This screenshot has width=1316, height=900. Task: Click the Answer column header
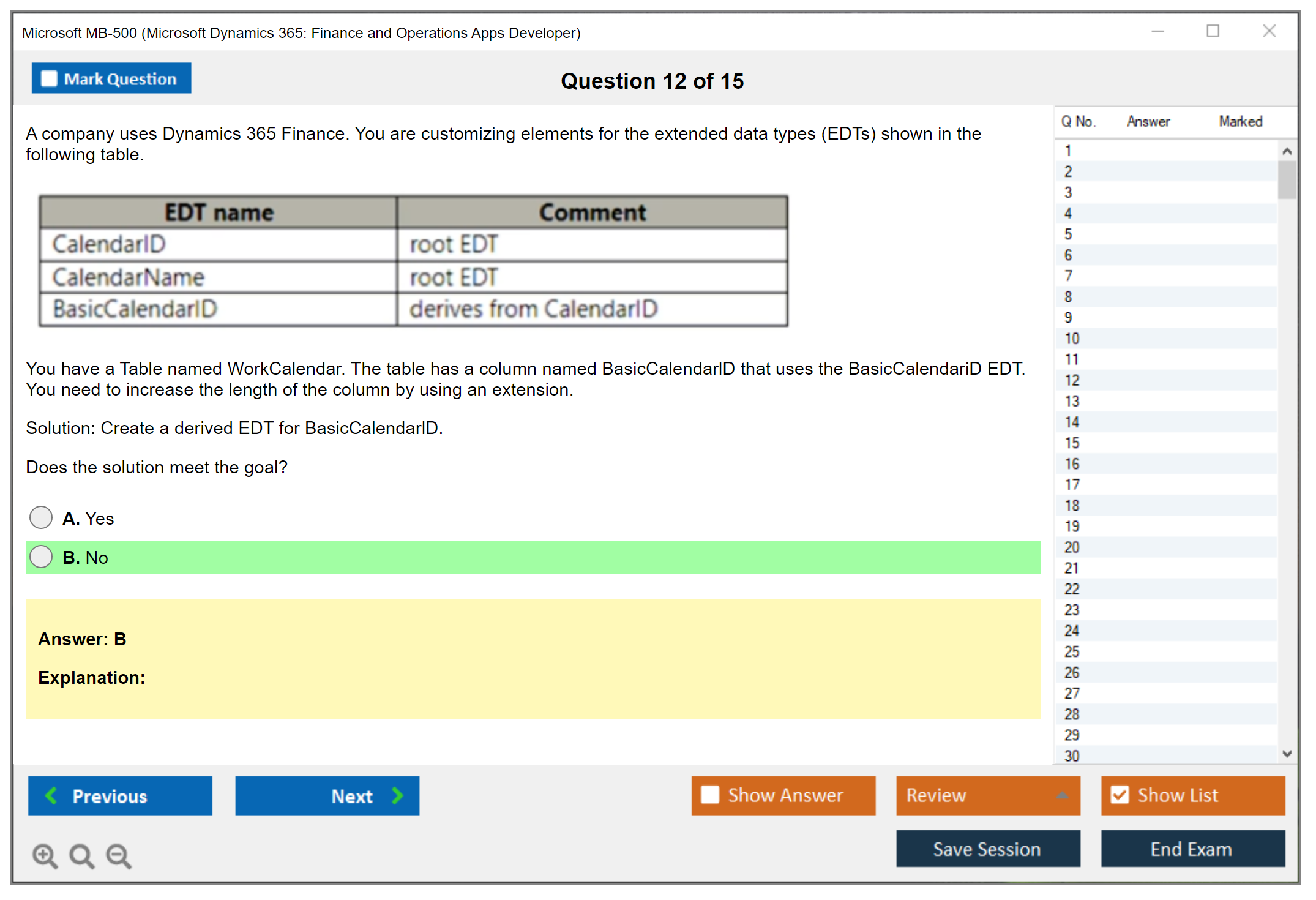(x=1148, y=121)
